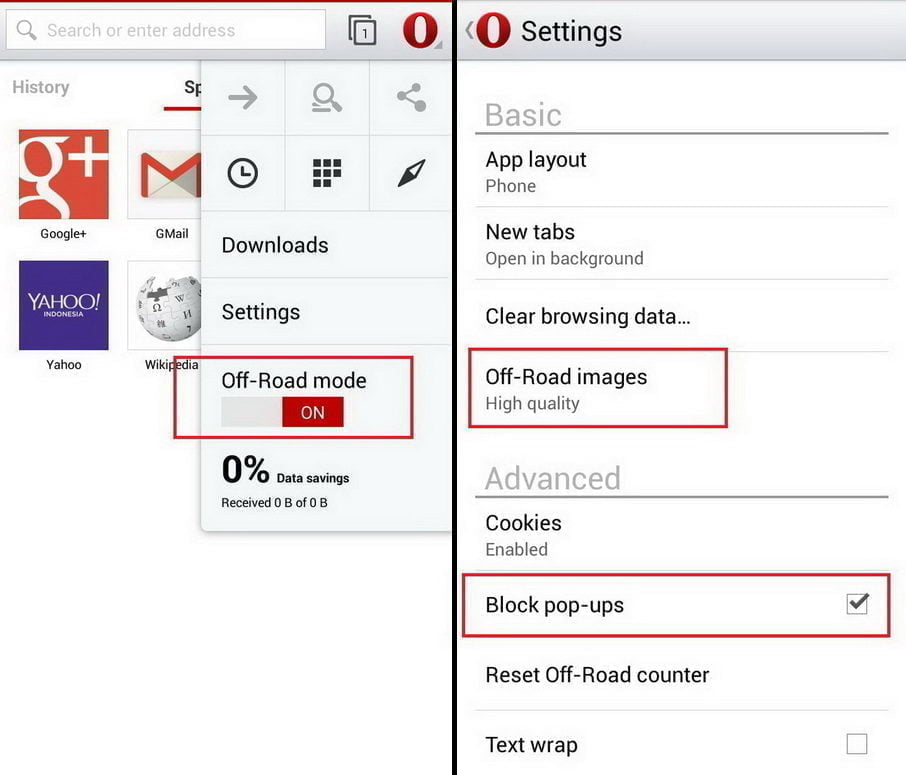Viewport: 906px width, 775px height.
Task: Tap the search magnifier icon in address bar
Action: coord(26,29)
